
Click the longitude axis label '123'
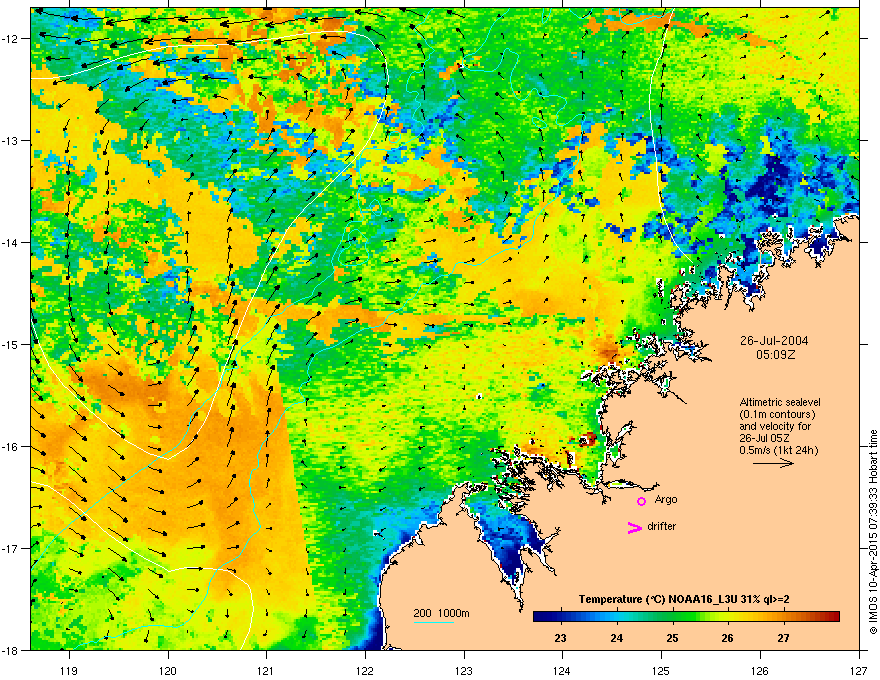(464, 670)
